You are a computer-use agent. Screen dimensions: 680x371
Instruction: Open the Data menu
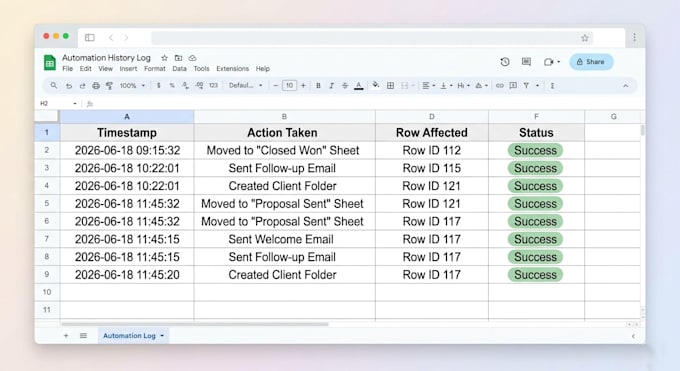tap(180, 69)
